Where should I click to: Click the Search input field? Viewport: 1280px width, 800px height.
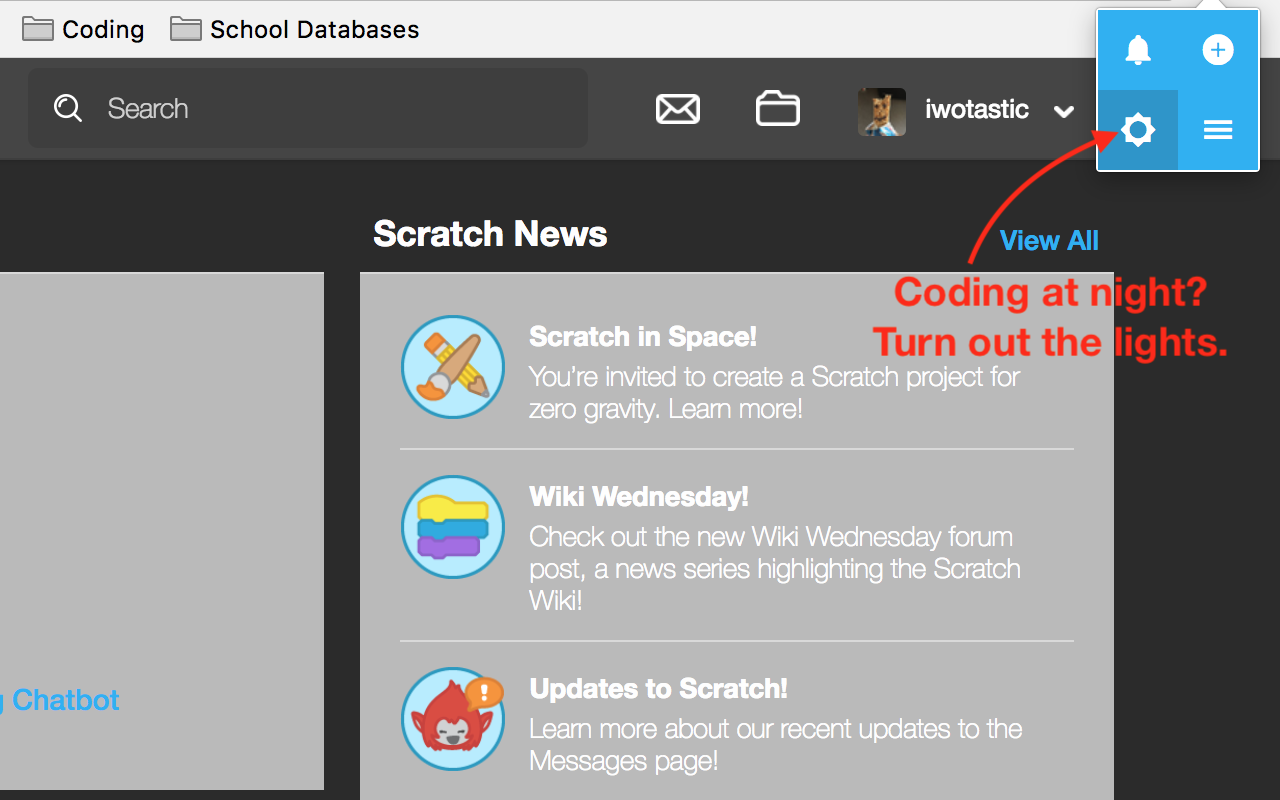tap(308, 108)
